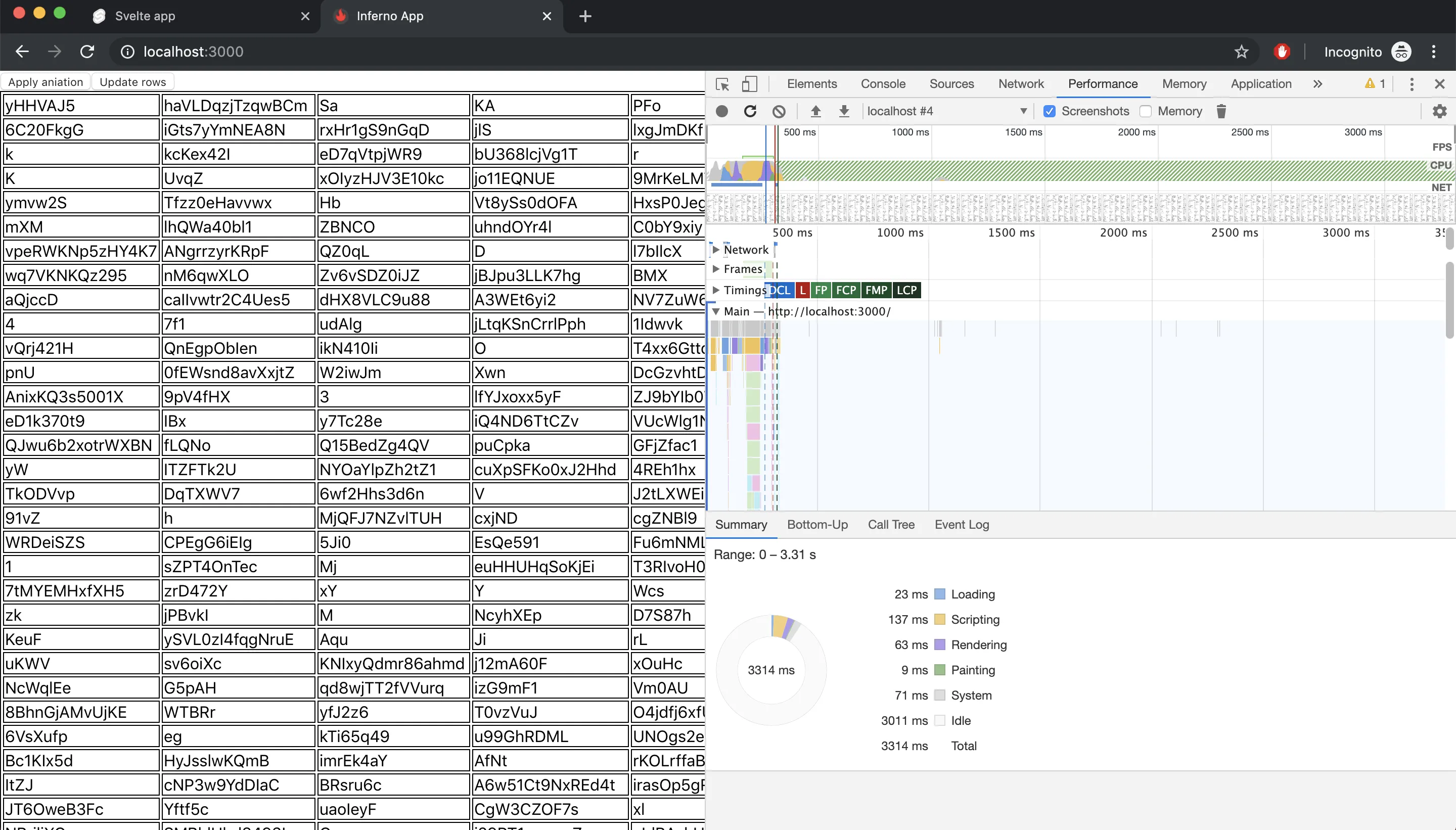Open capture settings gear icon
This screenshot has width=1456, height=830.
pyautogui.click(x=1439, y=111)
